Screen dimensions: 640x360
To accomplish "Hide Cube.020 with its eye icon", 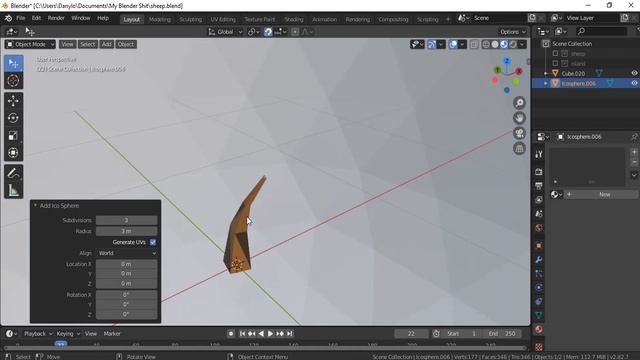I will pyautogui.click(x=634, y=73).
